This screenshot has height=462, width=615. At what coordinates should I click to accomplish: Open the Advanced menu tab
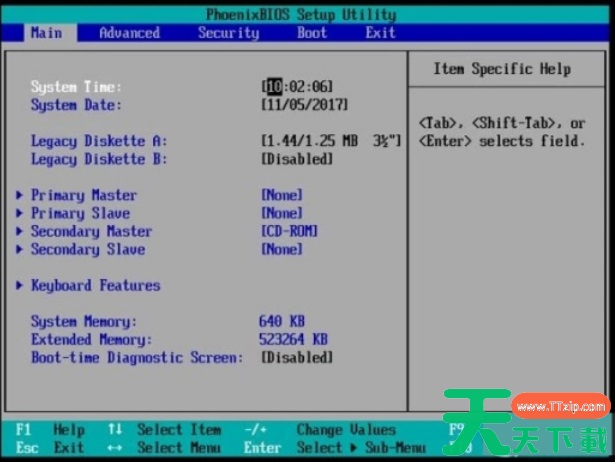tap(129, 33)
